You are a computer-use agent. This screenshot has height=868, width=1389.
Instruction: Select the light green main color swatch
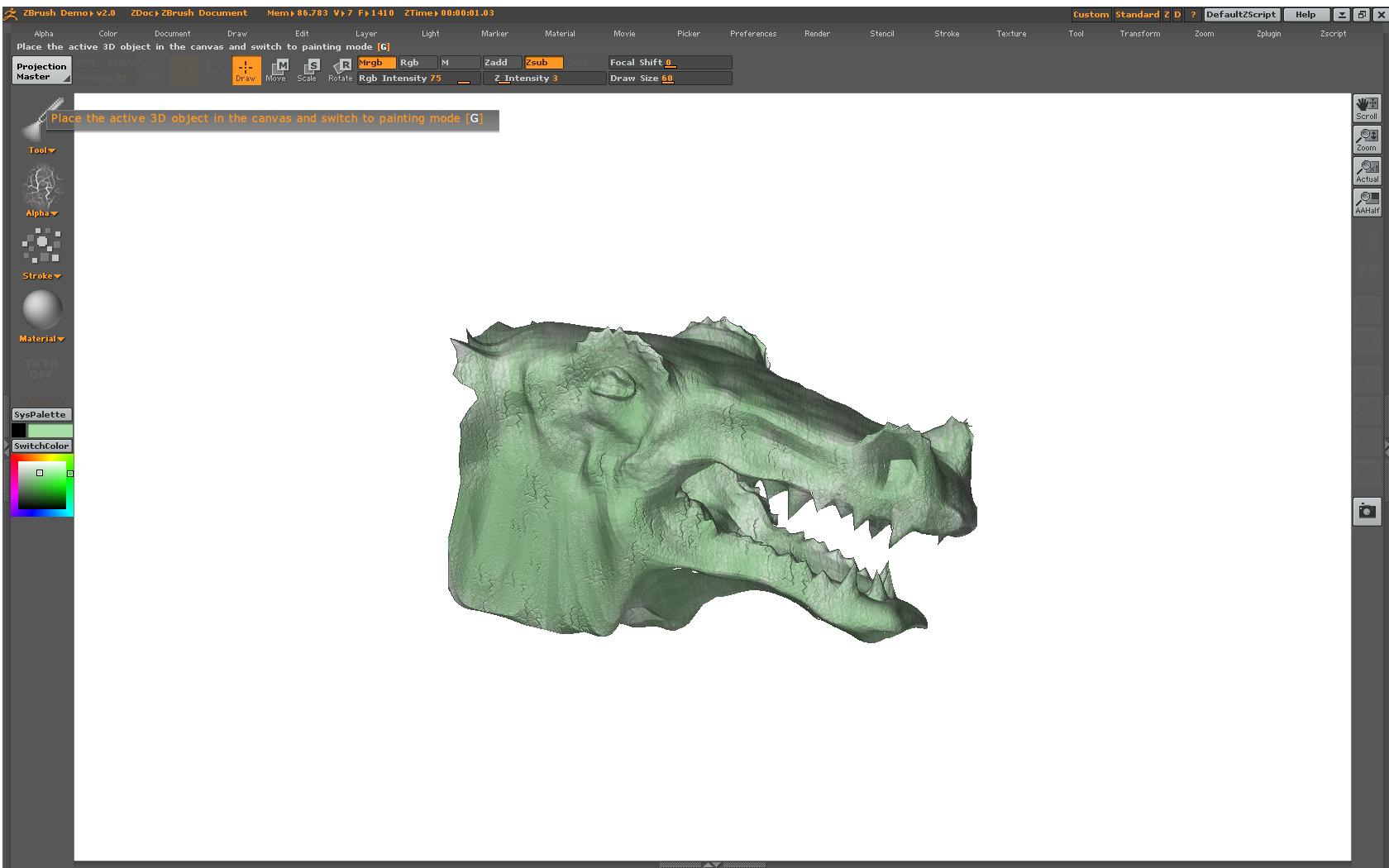50,431
